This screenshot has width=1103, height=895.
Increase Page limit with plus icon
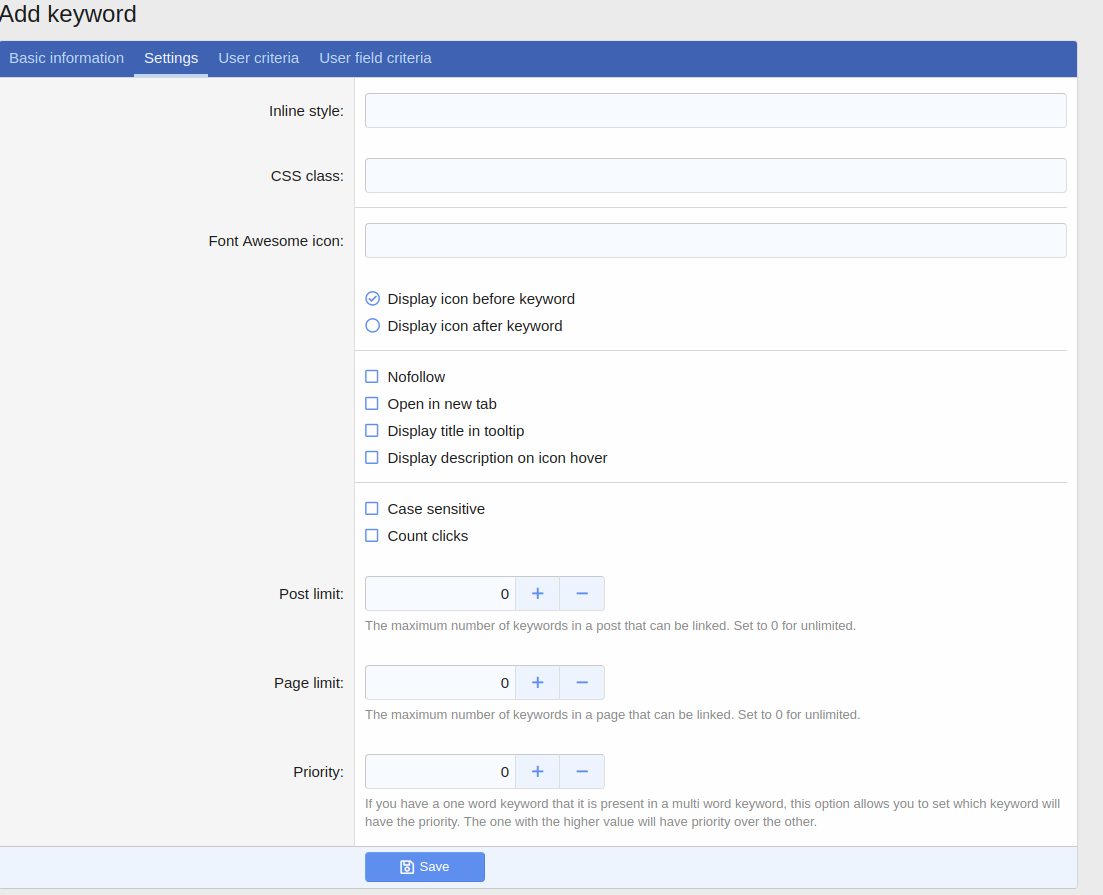[537, 682]
